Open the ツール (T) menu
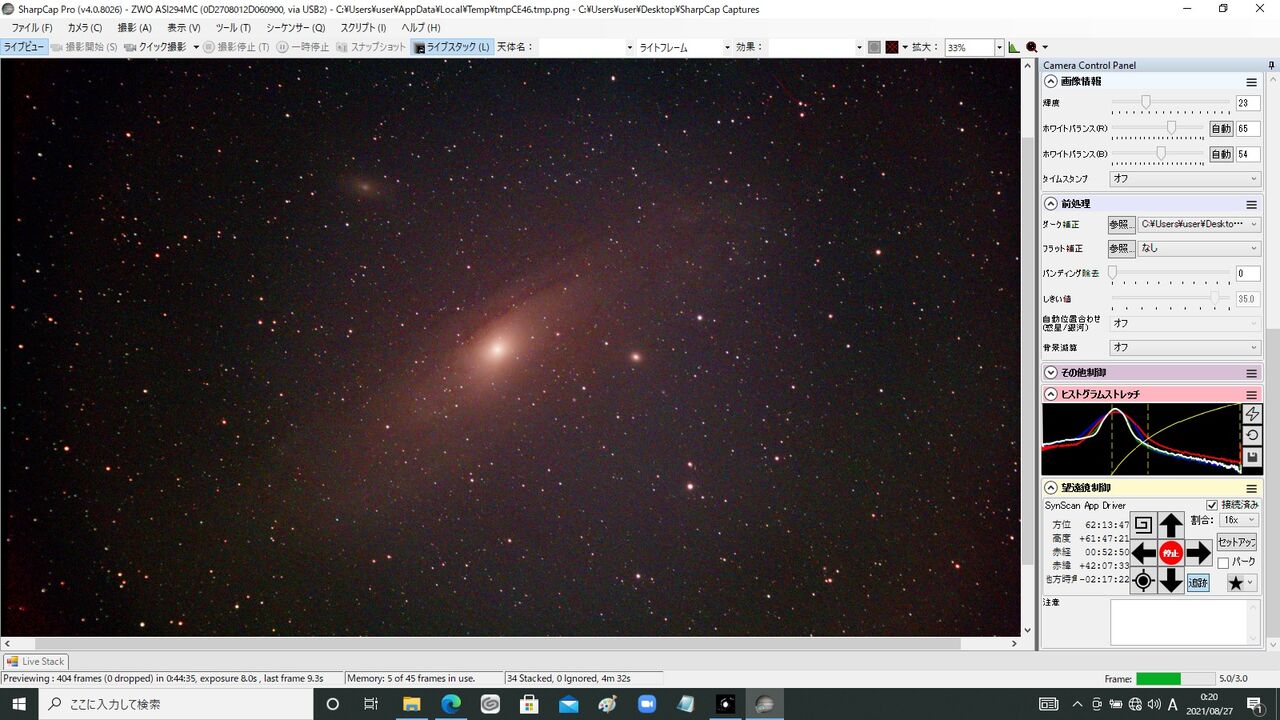Screen dimensions: 1280x720 coord(233,28)
